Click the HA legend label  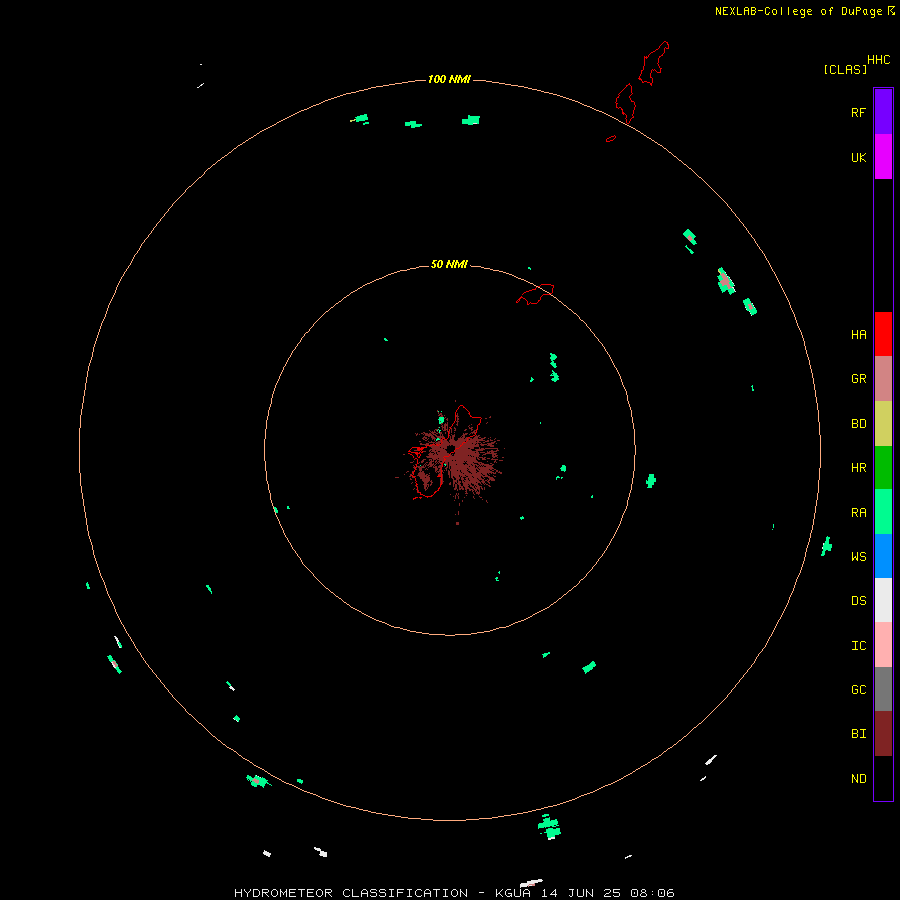coord(858,334)
